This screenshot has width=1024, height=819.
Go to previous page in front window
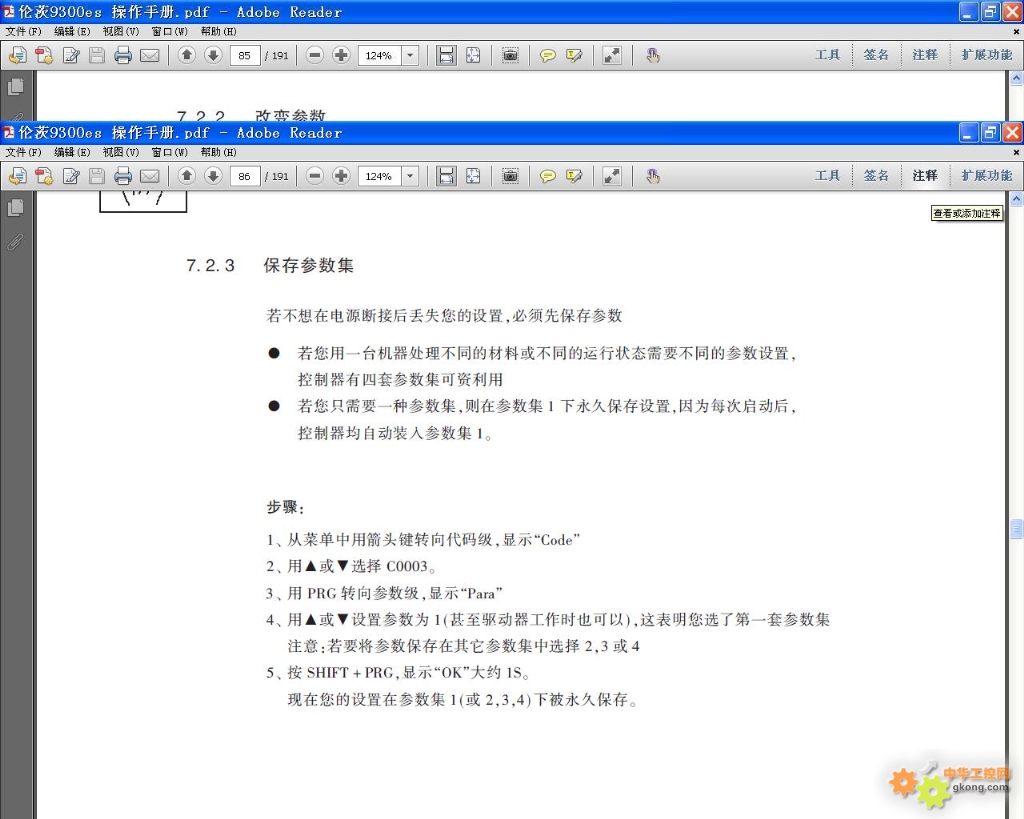[187, 176]
